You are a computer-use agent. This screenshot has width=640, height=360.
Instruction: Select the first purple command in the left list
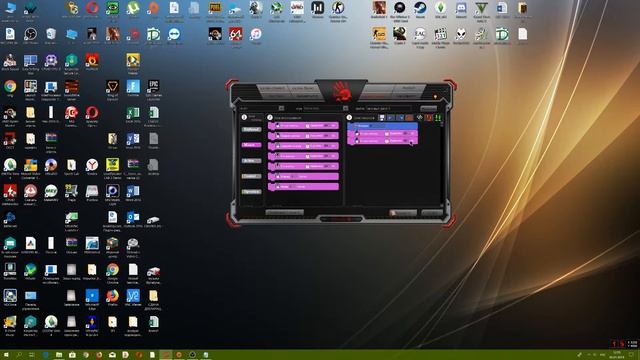tap(303, 126)
